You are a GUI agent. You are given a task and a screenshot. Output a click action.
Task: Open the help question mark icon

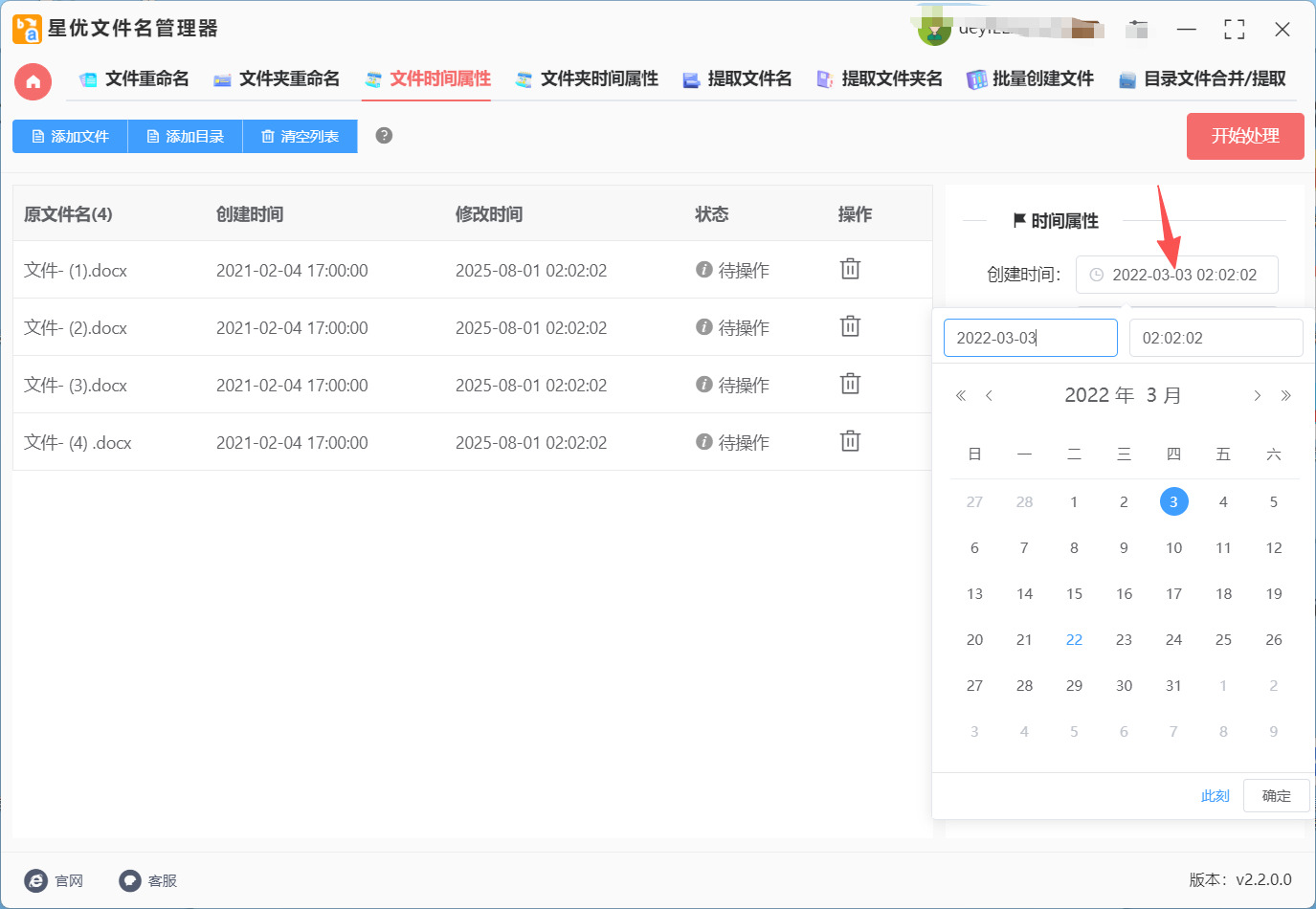(384, 135)
